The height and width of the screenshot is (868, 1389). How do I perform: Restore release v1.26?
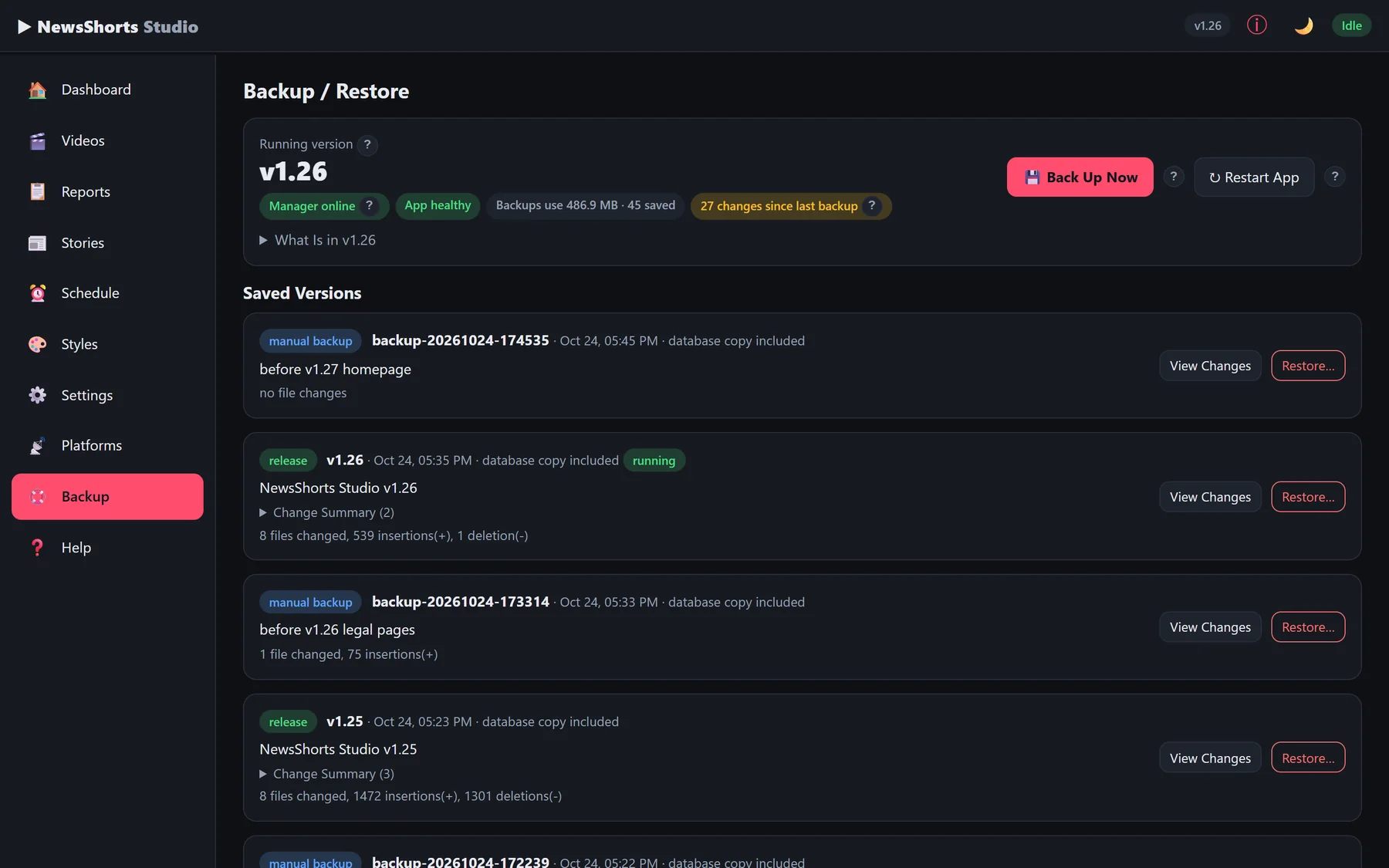(x=1308, y=497)
